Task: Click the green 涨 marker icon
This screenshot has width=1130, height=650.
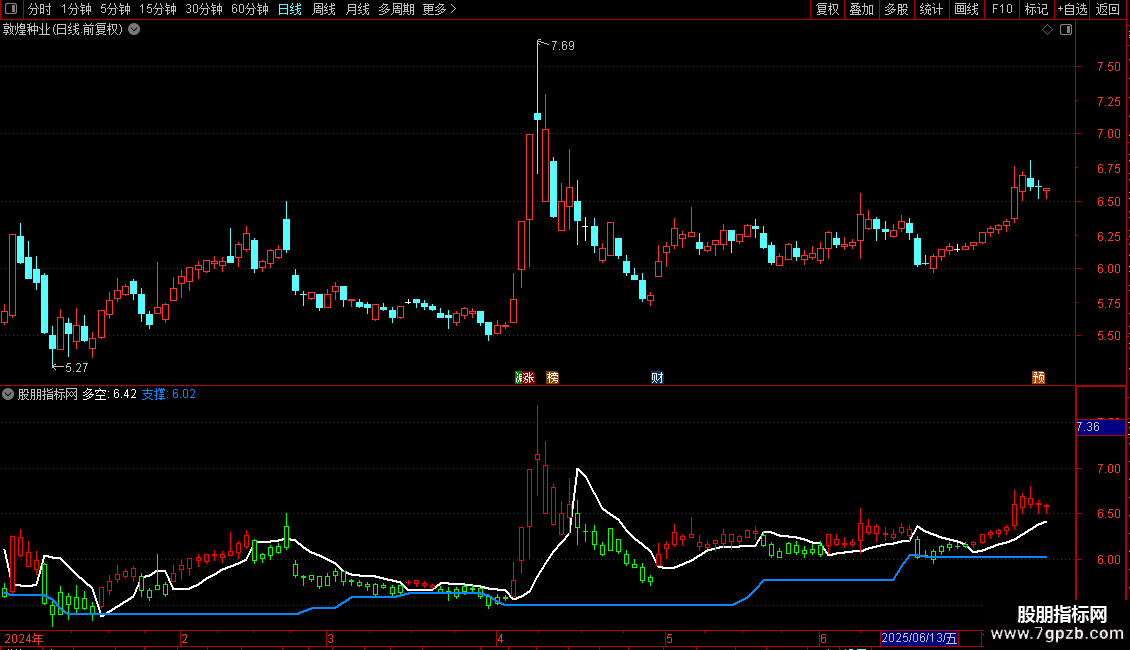Action: [x=519, y=378]
